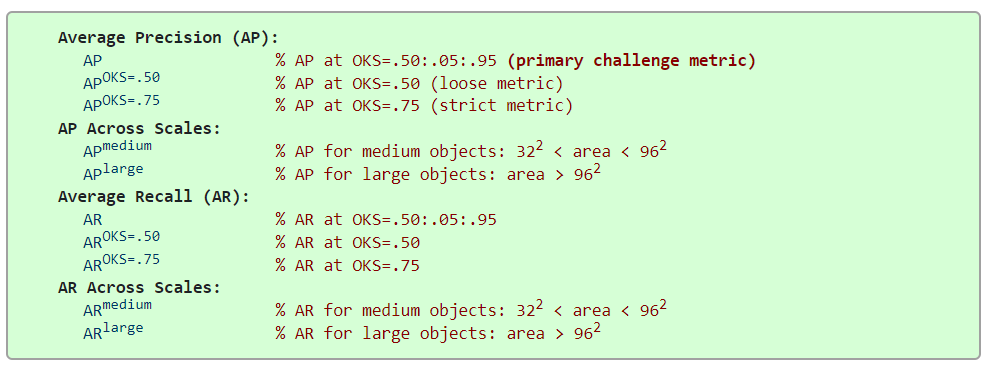The height and width of the screenshot is (372, 991).
Task: Click '(primary challenge metric)' bold text
Action: coord(631,61)
